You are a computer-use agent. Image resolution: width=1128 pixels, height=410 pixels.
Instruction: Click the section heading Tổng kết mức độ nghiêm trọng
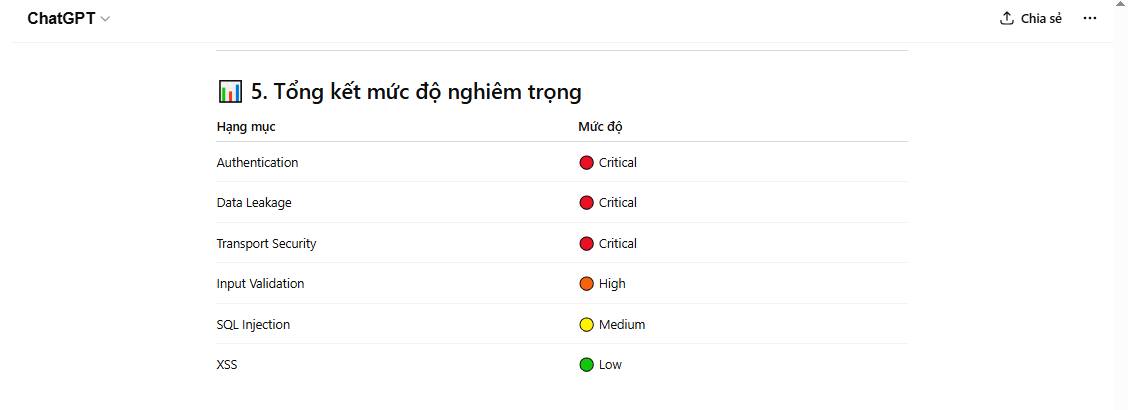[415, 92]
